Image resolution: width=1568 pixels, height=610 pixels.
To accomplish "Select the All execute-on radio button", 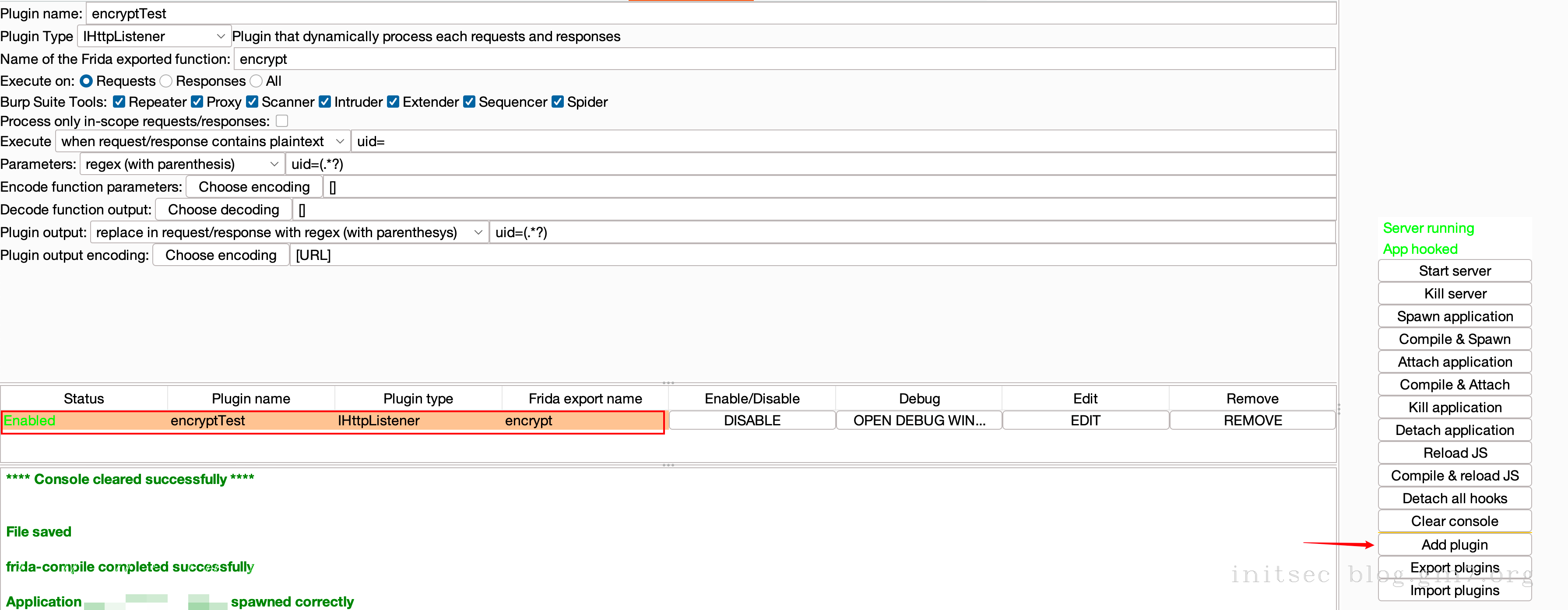I will point(256,81).
